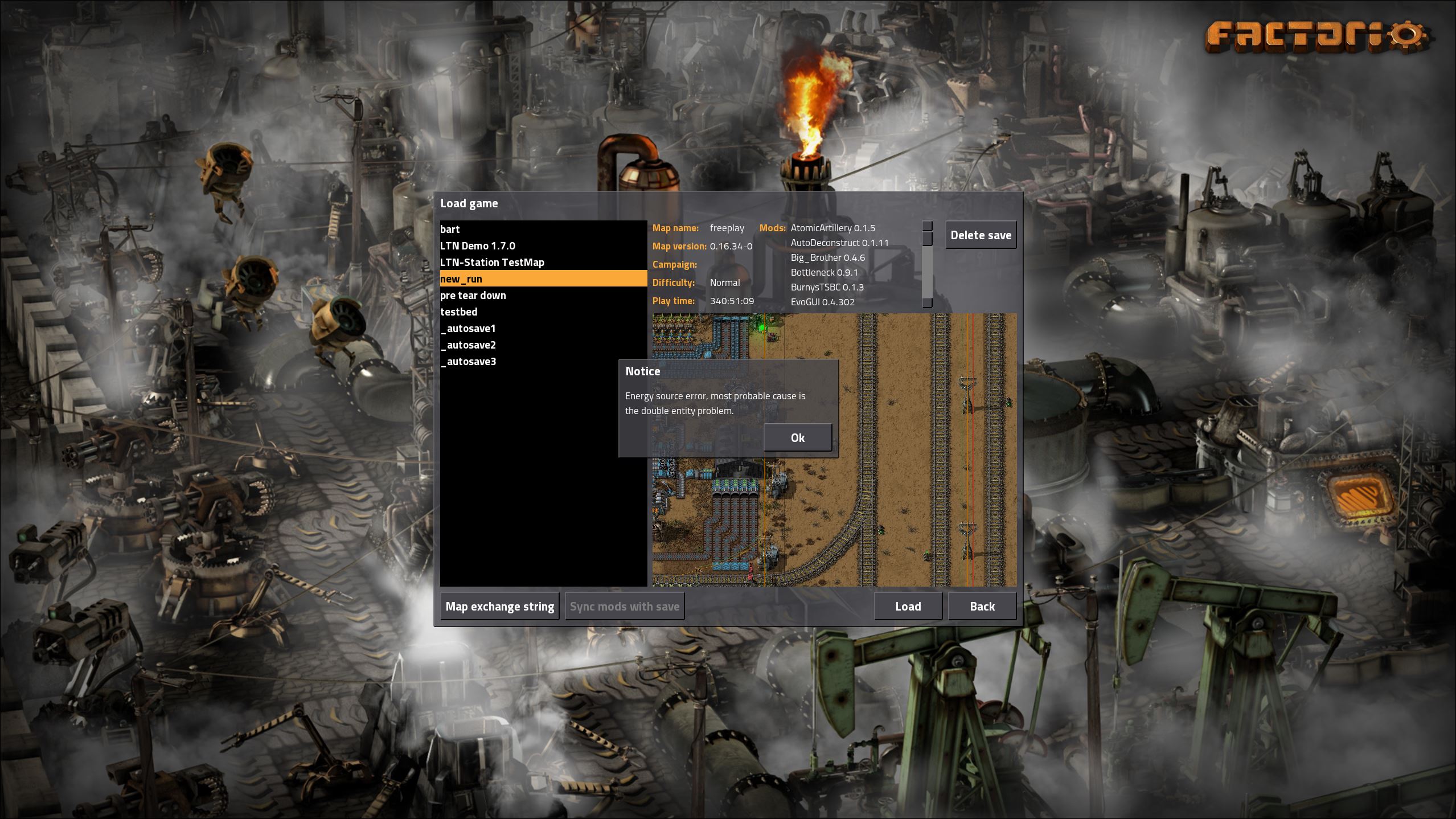Click the Sync mods with save button
Image resolution: width=1456 pixels, height=819 pixels.
(x=624, y=606)
